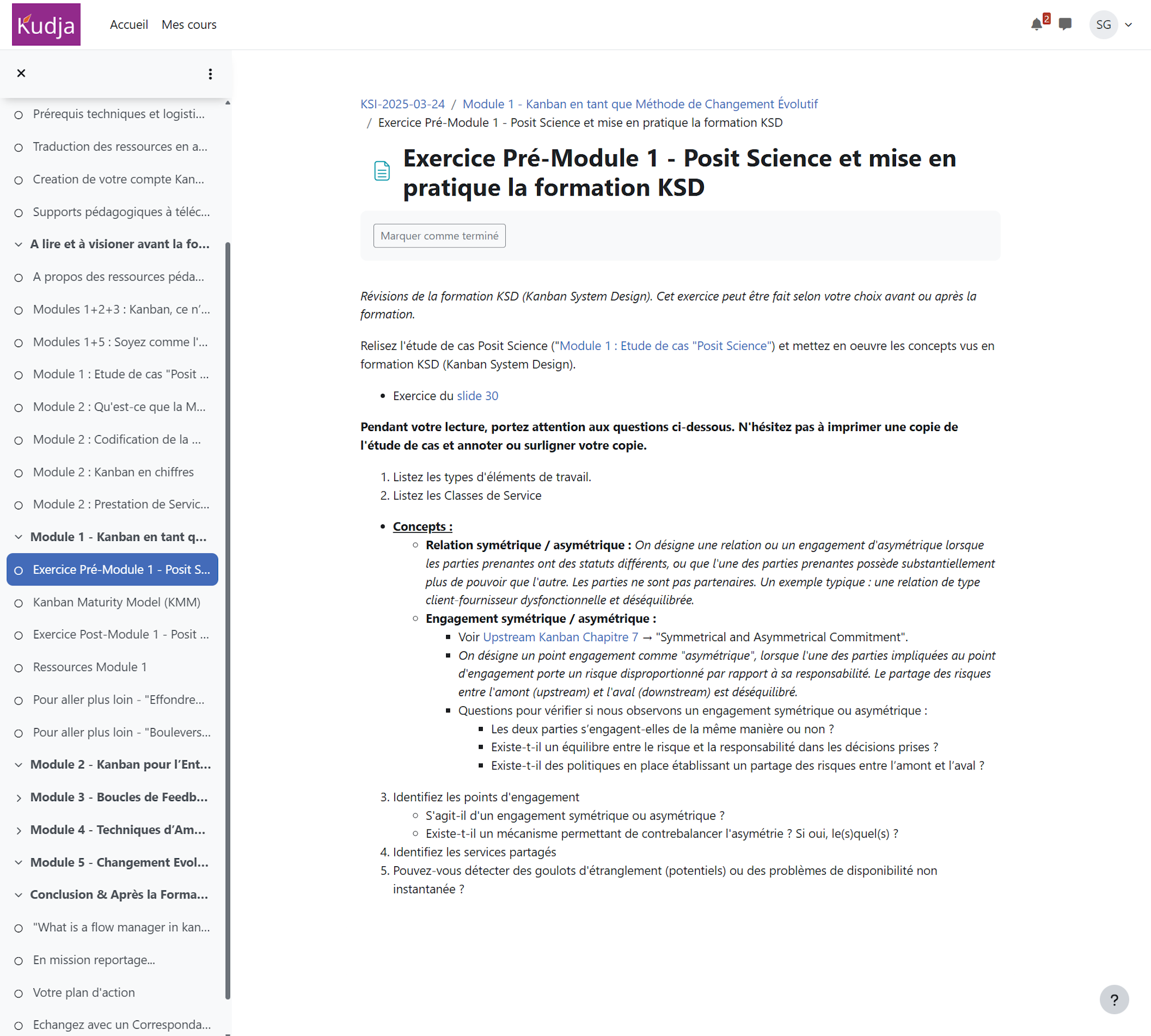Open 'A propos des ressources péda...' item
This screenshot has height=1036, width=1151.
click(x=119, y=277)
